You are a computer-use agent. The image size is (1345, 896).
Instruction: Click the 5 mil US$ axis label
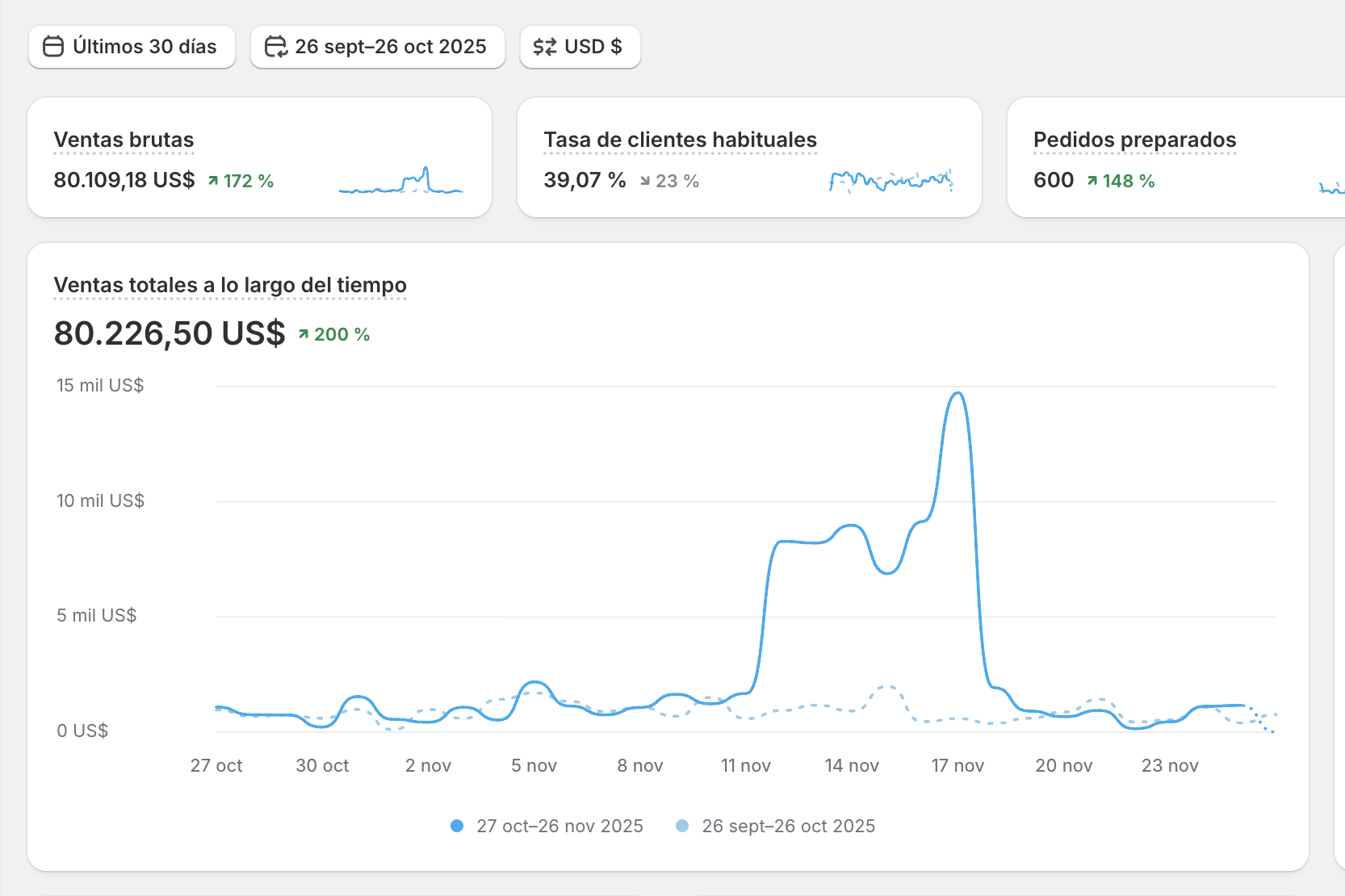point(96,615)
